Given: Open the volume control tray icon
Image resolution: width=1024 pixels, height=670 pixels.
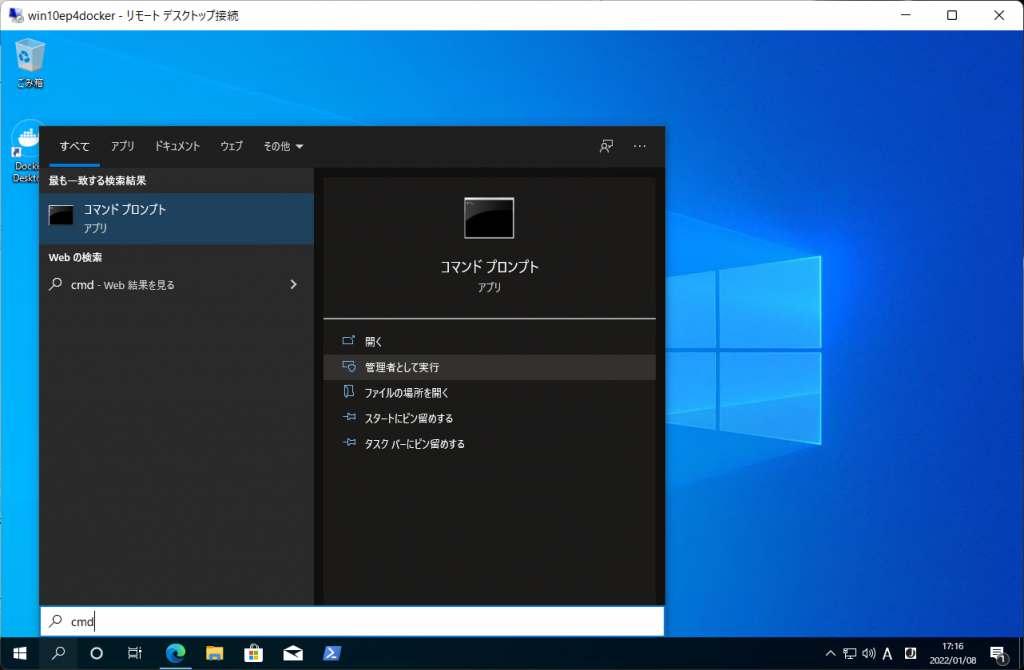Looking at the screenshot, I should click(869, 653).
